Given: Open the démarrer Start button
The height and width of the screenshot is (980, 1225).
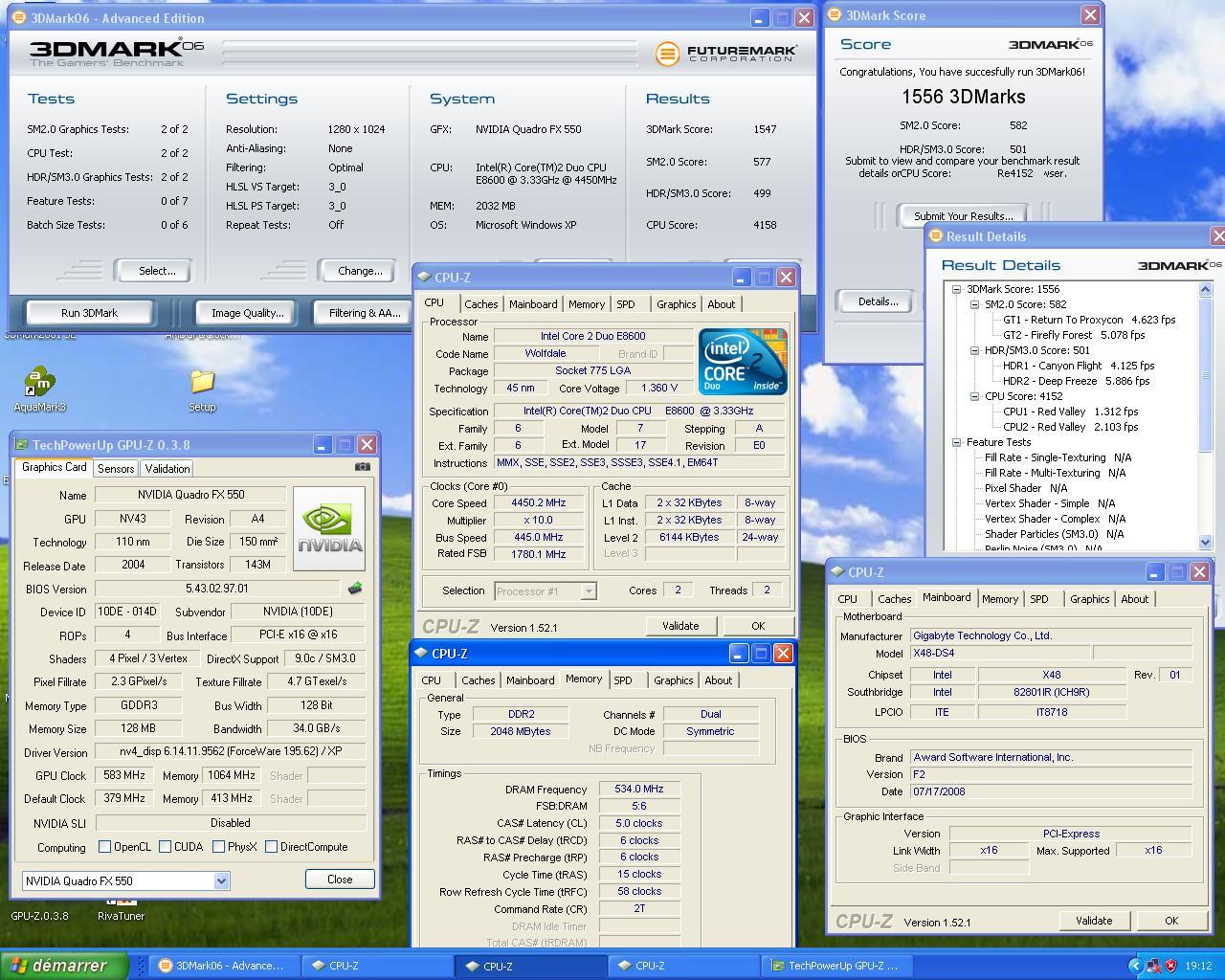Looking at the screenshot, I should click(x=64, y=966).
